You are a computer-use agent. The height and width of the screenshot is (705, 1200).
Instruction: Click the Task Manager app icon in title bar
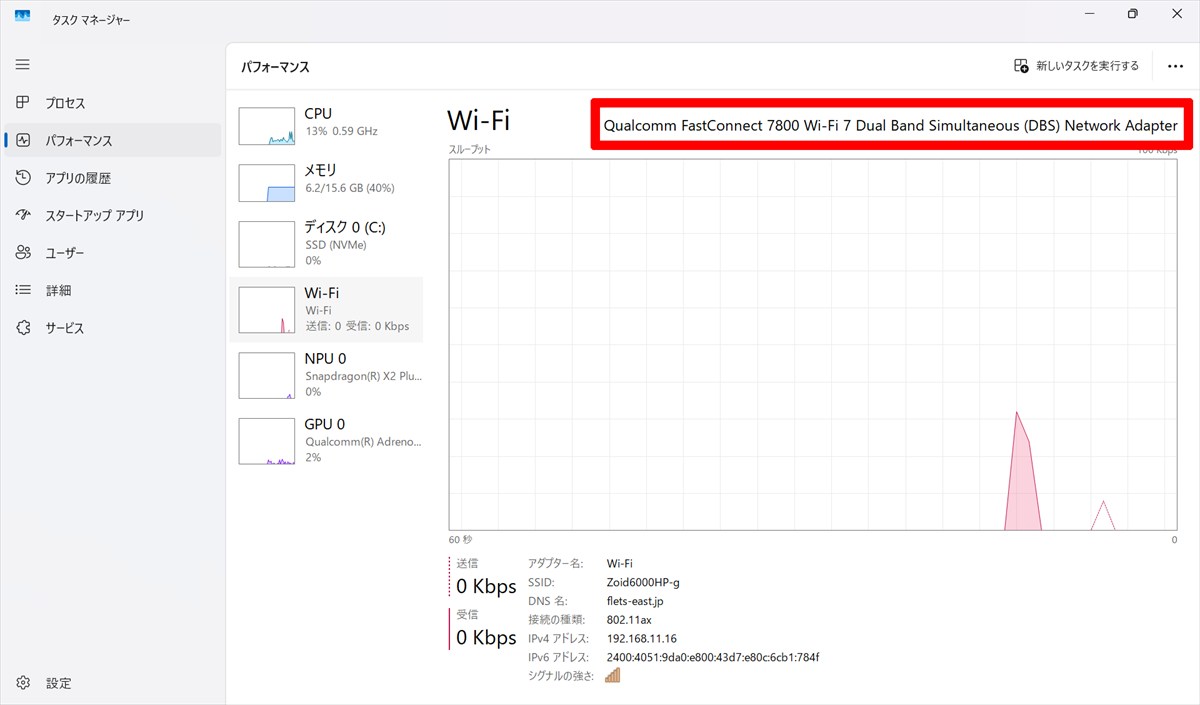pos(22,17)
